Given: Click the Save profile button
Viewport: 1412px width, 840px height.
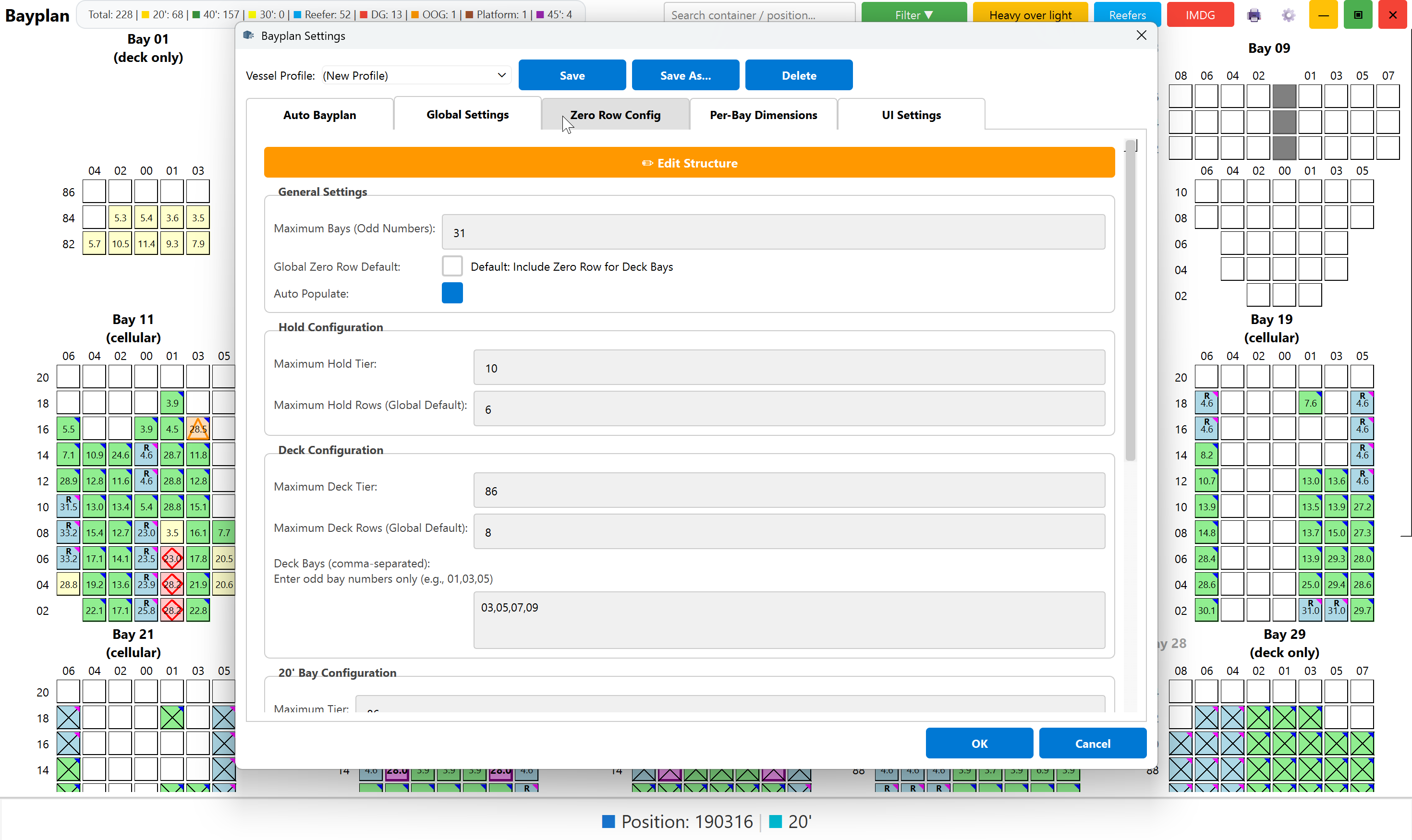Looking at the screenshot, I should (572, 75).
